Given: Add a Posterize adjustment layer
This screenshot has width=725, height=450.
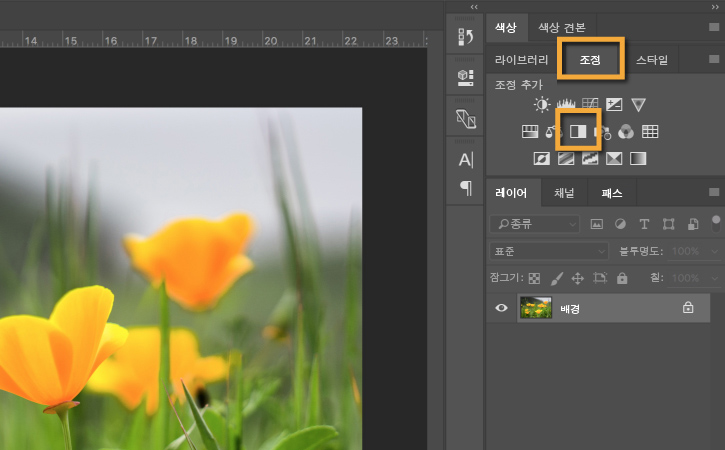Looking at the screenshot, I should tap(566, 159).
